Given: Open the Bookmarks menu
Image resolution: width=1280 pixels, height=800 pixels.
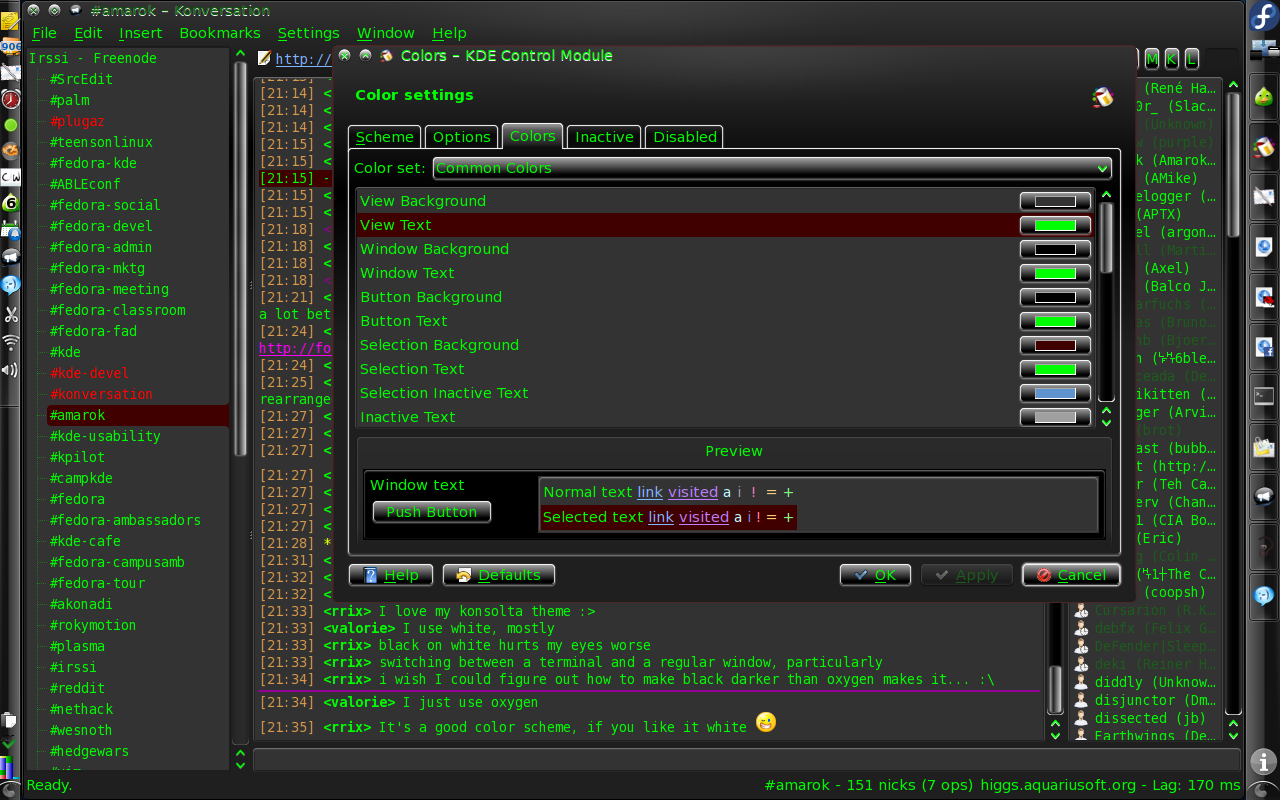Looking at the screenshot, I should pyautogui.click(x=220, y=33).
